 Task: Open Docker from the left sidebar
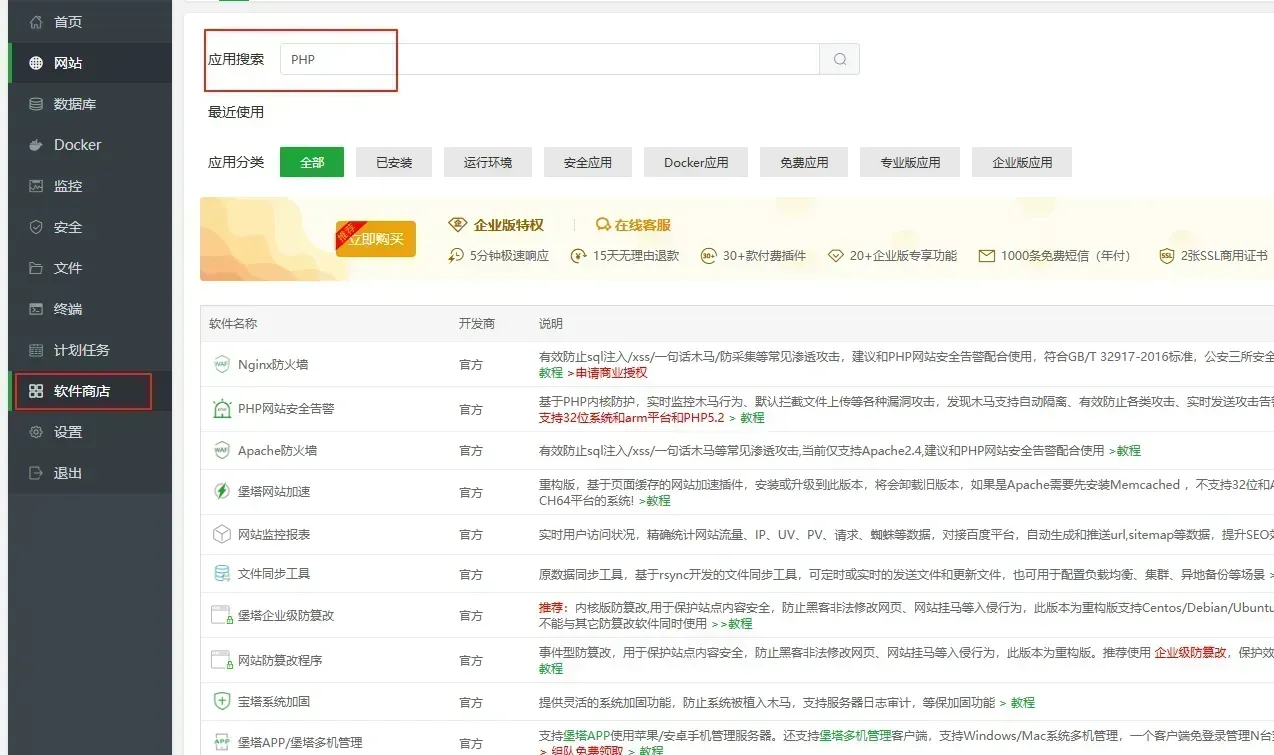77,145
